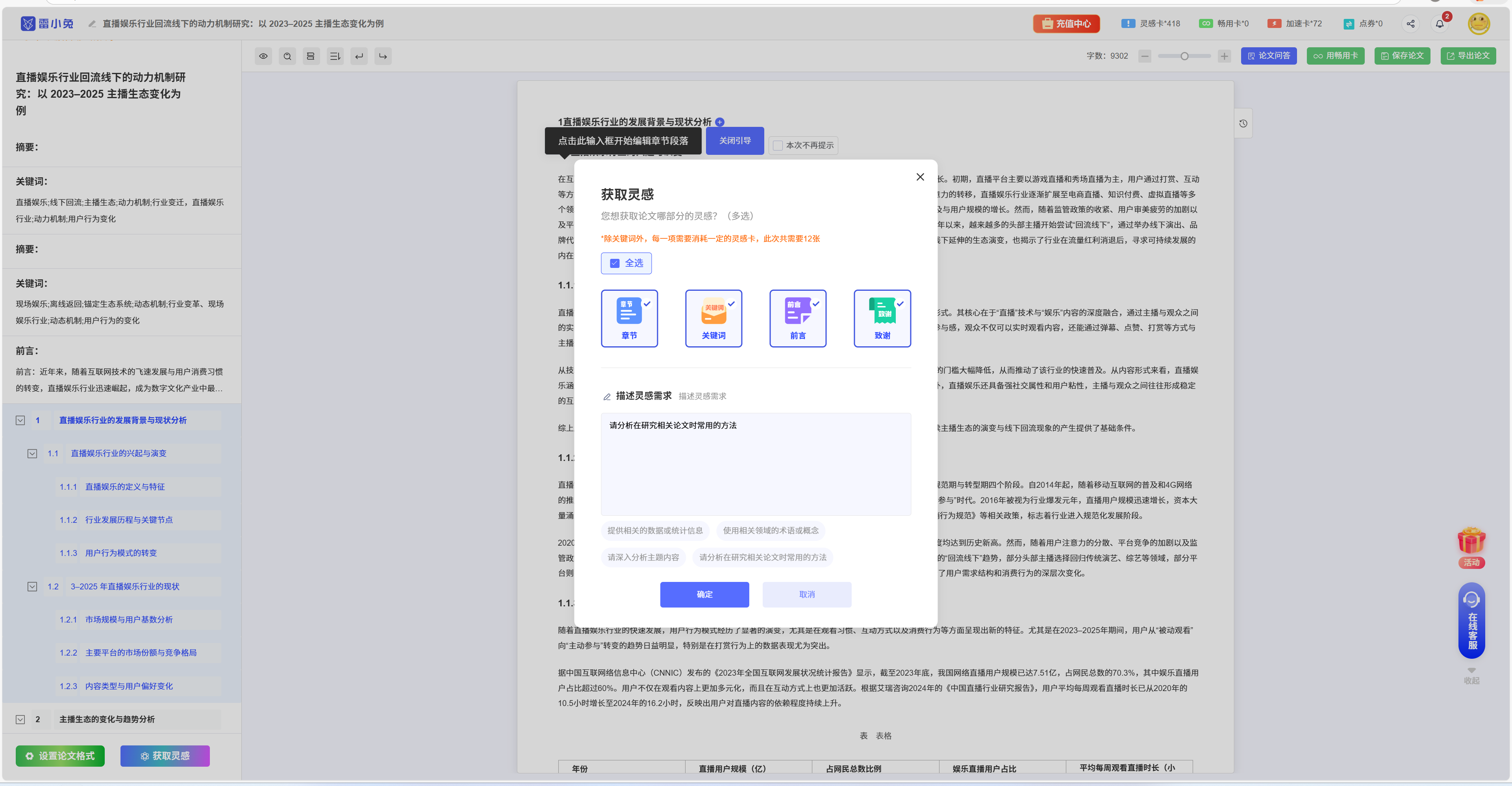Collapse section 1.1 in the outline
The image size is (1512, 786).
click(x=32, y=453)
